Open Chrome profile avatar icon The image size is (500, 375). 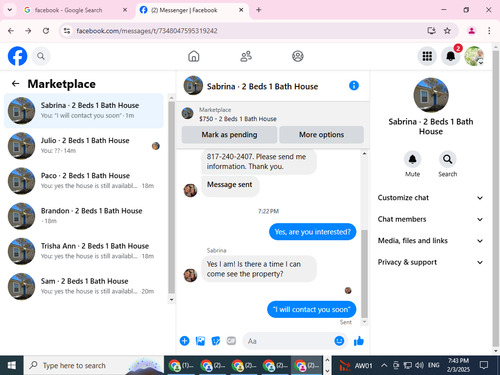click(471, 31)
